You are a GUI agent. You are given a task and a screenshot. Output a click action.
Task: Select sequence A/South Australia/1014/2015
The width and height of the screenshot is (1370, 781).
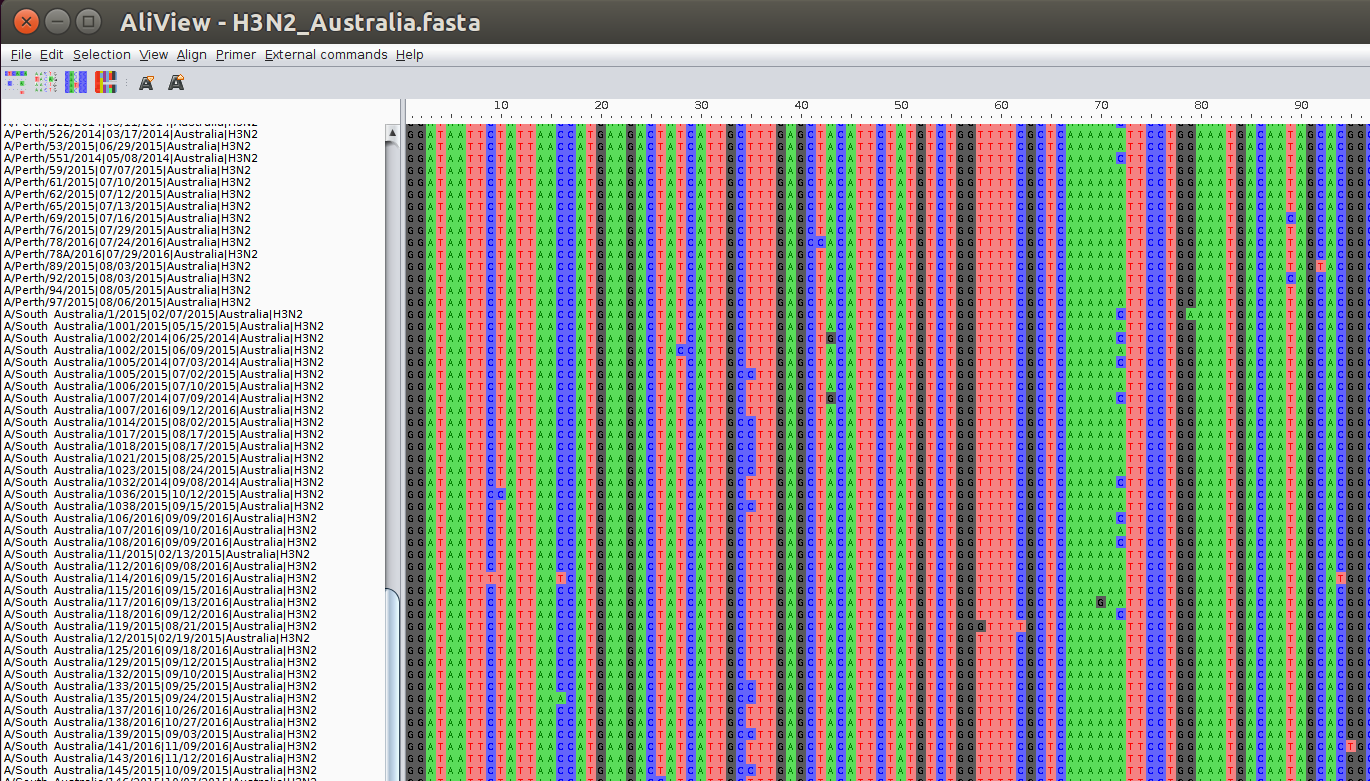click(x=164, y=422)
